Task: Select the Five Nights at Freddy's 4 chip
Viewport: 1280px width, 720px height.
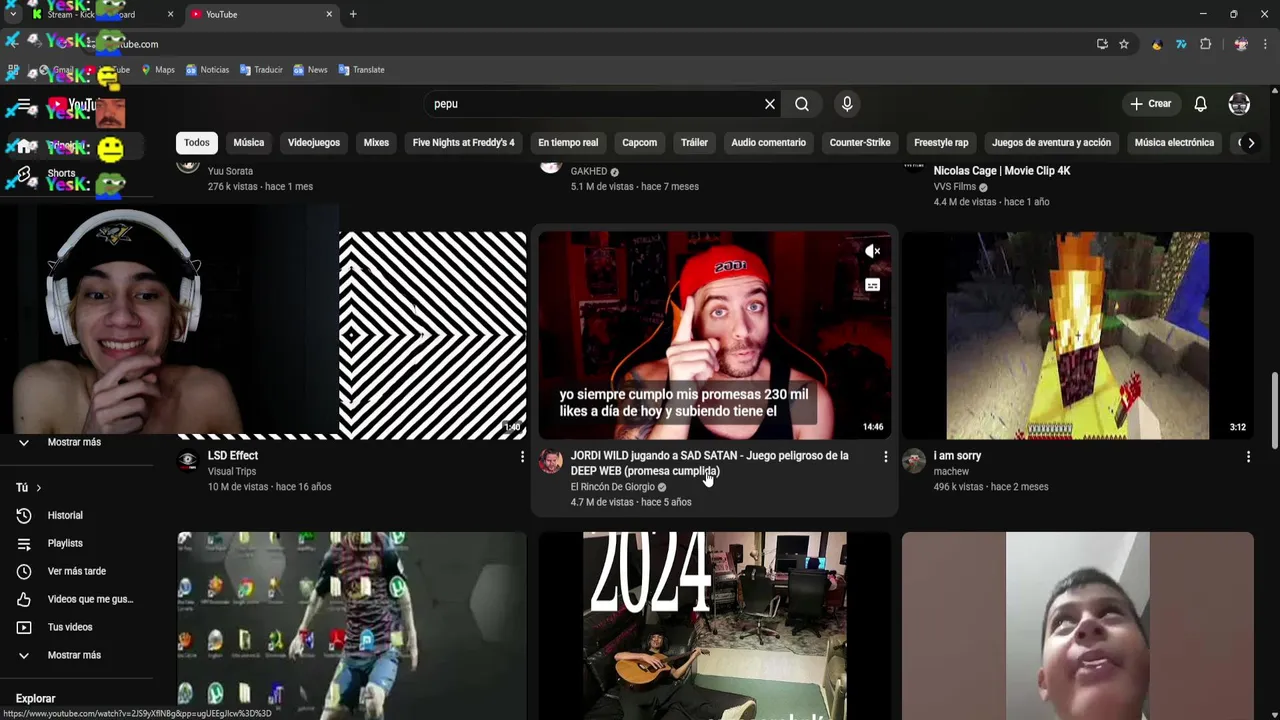Action: click(x=464, y=142)
